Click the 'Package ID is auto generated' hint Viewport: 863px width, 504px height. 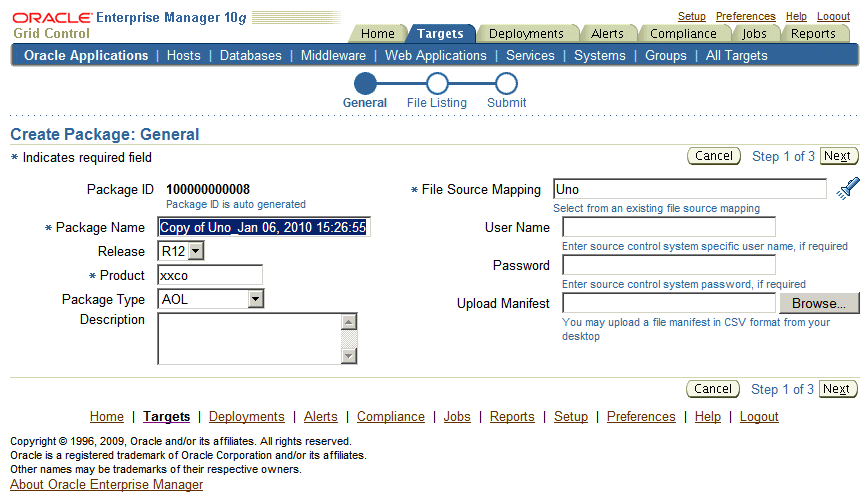[x=236, y=204]
